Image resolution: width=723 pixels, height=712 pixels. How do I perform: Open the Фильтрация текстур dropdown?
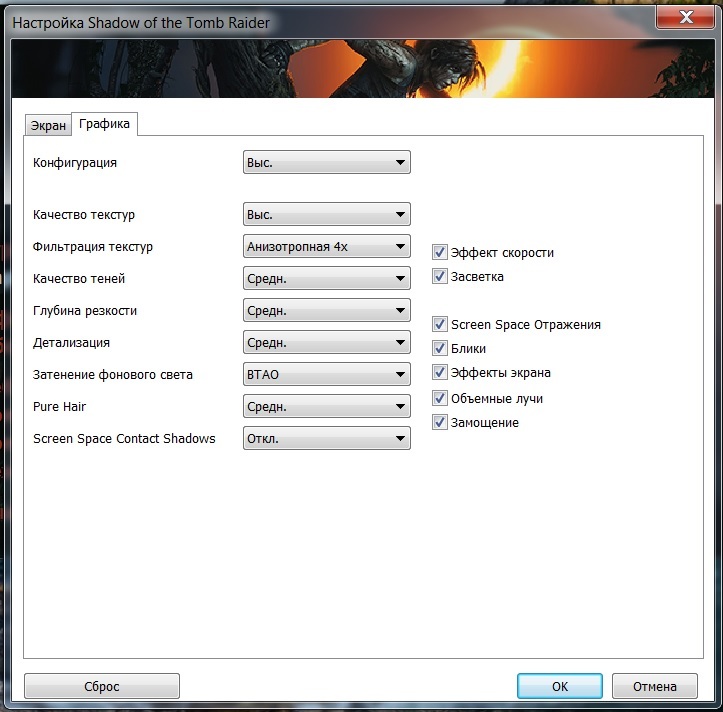point(326,247)
